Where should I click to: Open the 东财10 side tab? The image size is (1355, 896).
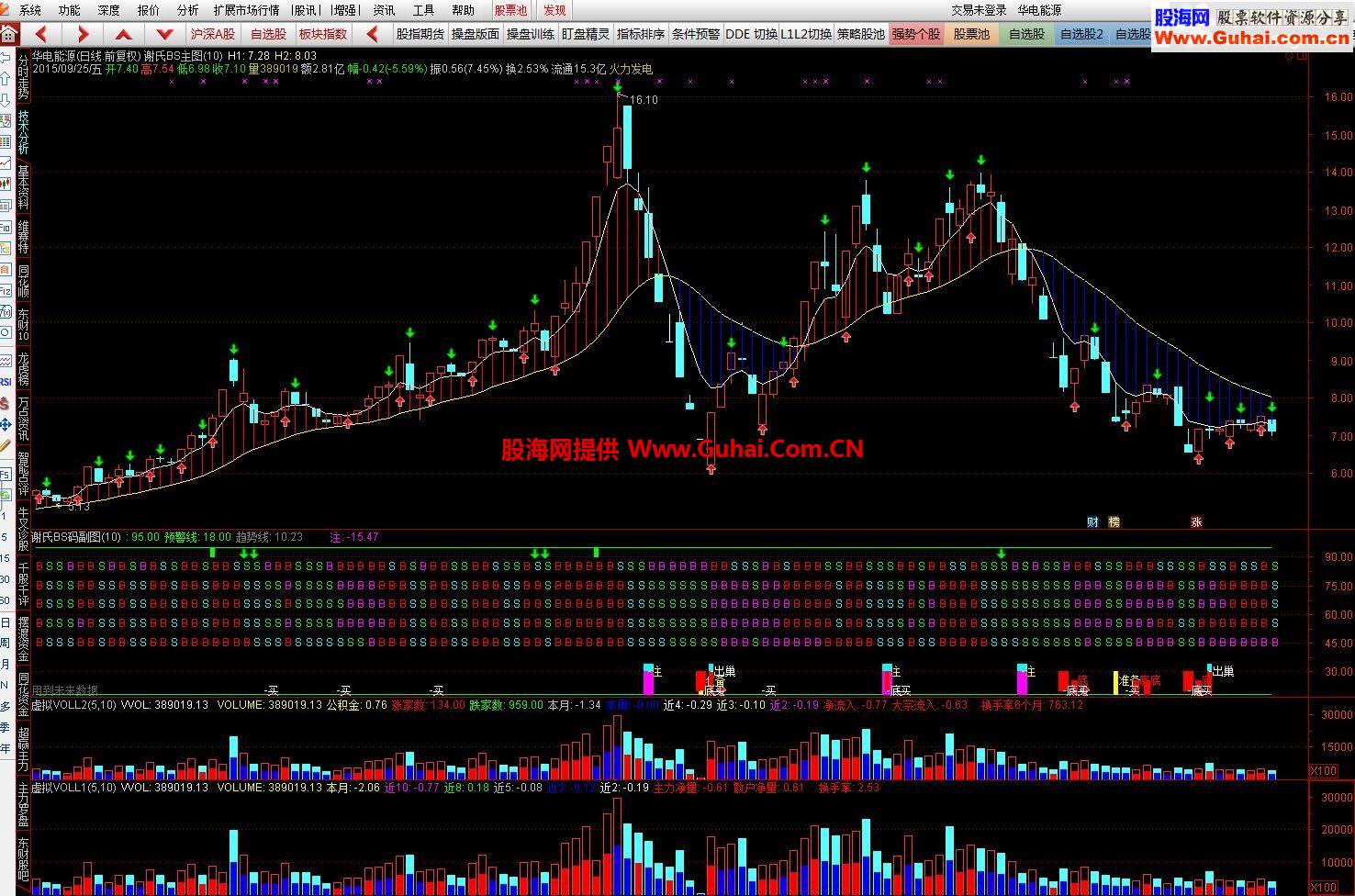tap(24, 325)
